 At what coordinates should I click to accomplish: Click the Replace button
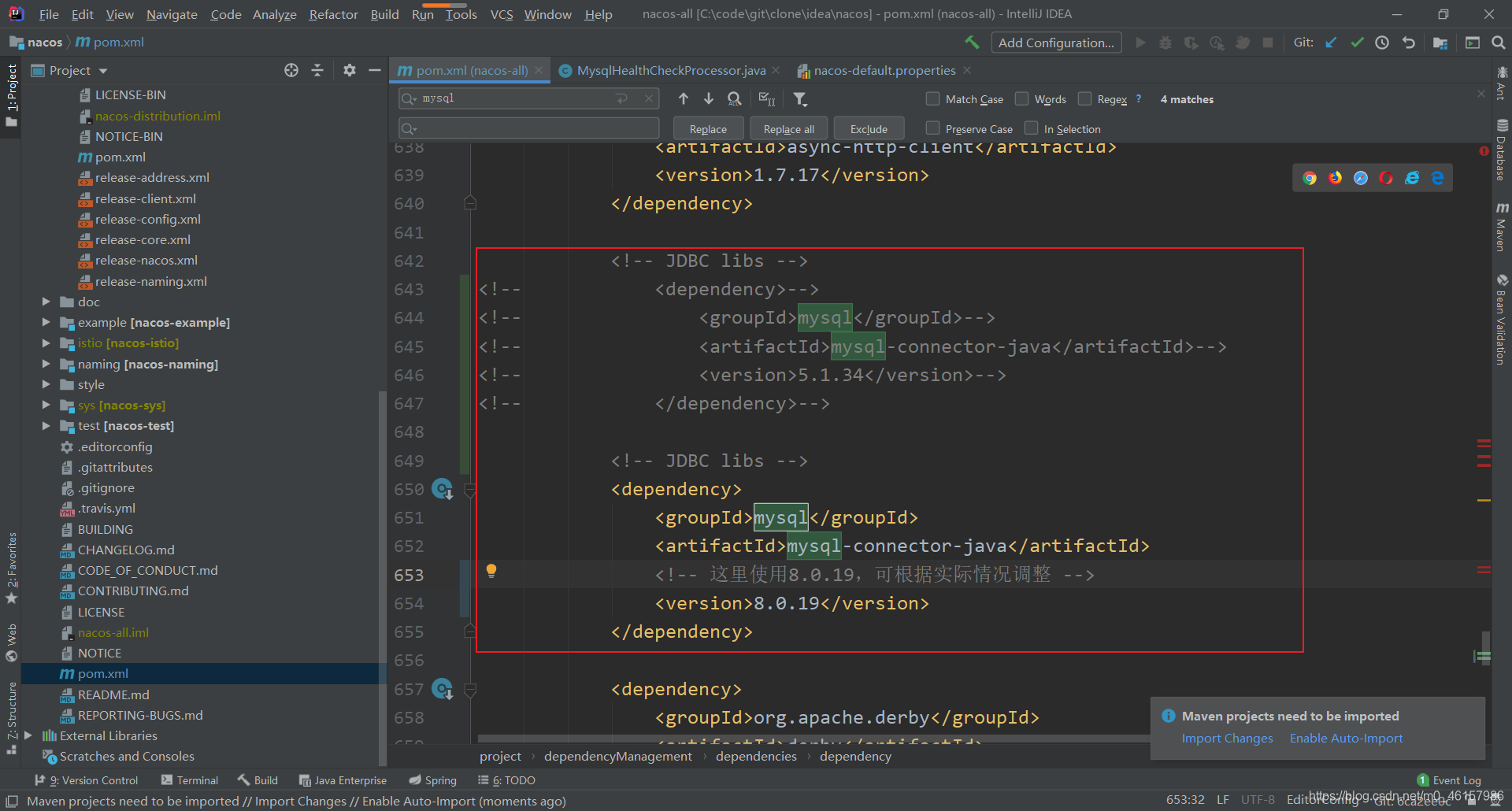(x=708, y=129)
